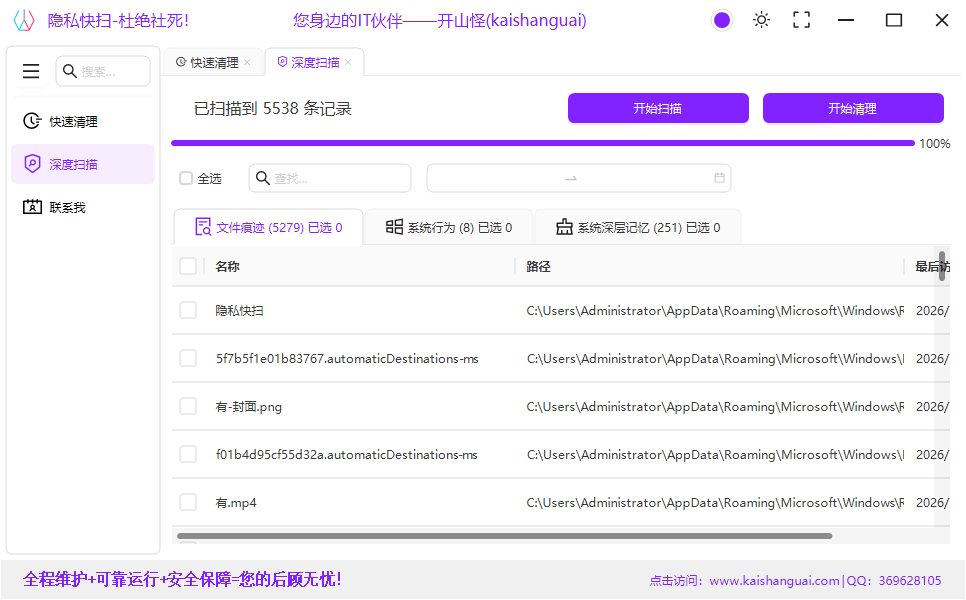
Task: Click 5f7b5f1e01b83767.automaticDestinations-ms file name
Action: click(x=347, y=359)
